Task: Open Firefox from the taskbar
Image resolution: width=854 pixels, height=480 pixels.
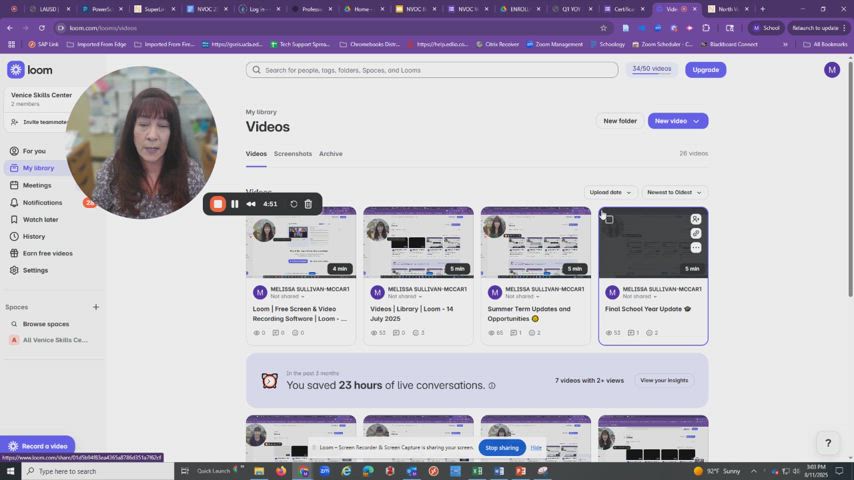Action: (281, 471)
